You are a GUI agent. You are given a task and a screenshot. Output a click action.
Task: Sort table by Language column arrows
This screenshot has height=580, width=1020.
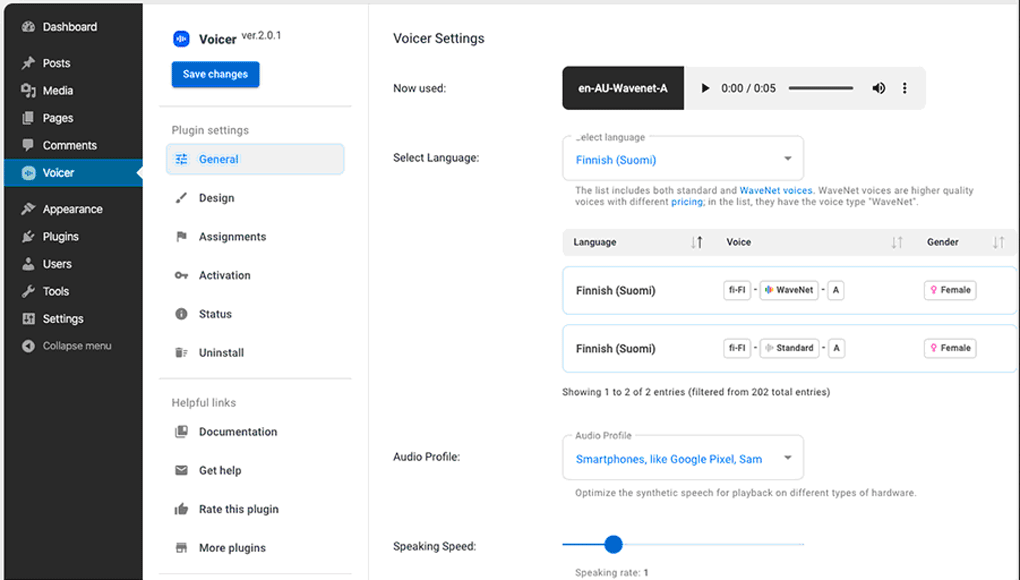(x=697, y=242)
